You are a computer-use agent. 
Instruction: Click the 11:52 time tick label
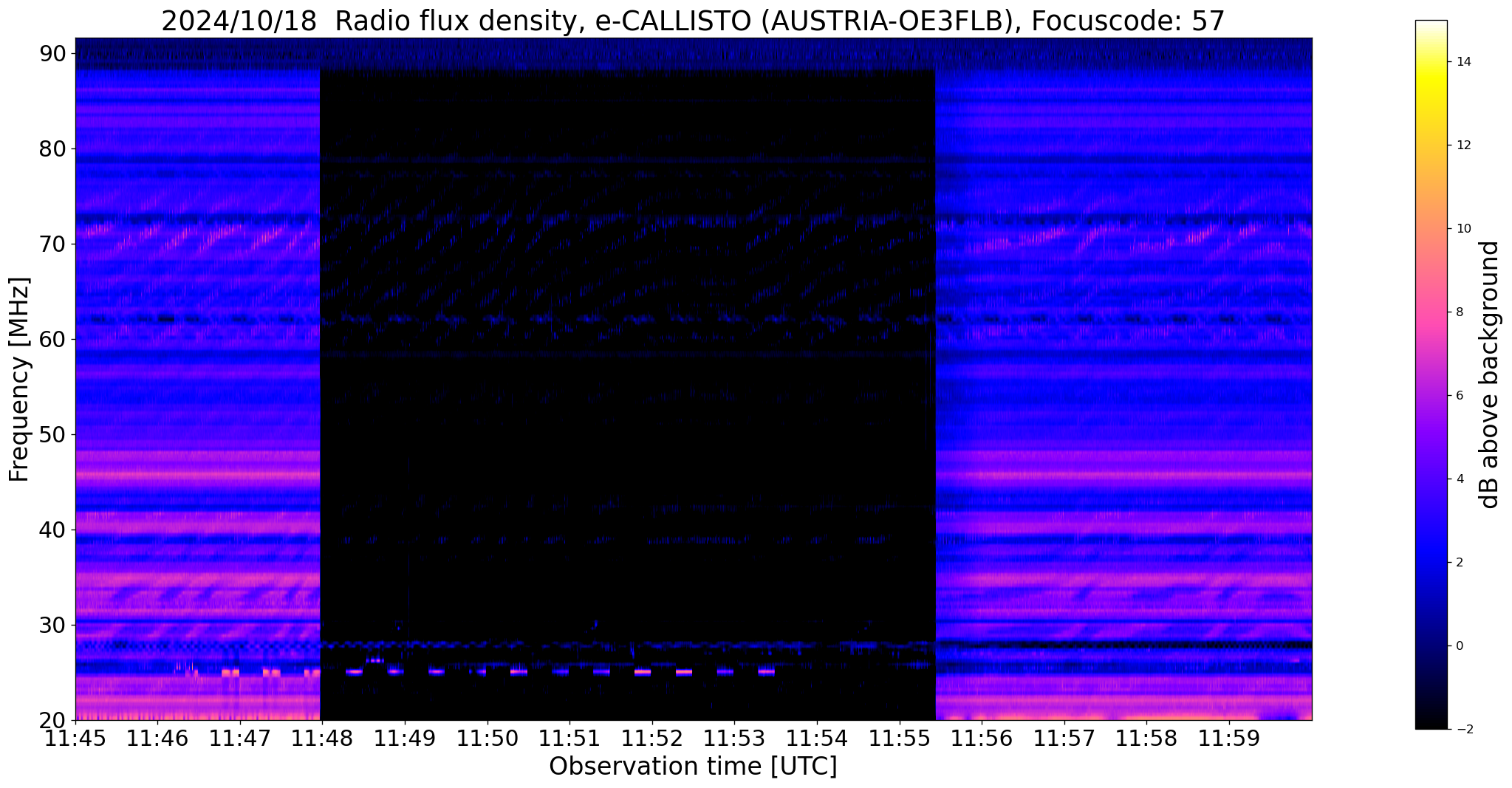(652, 739)
